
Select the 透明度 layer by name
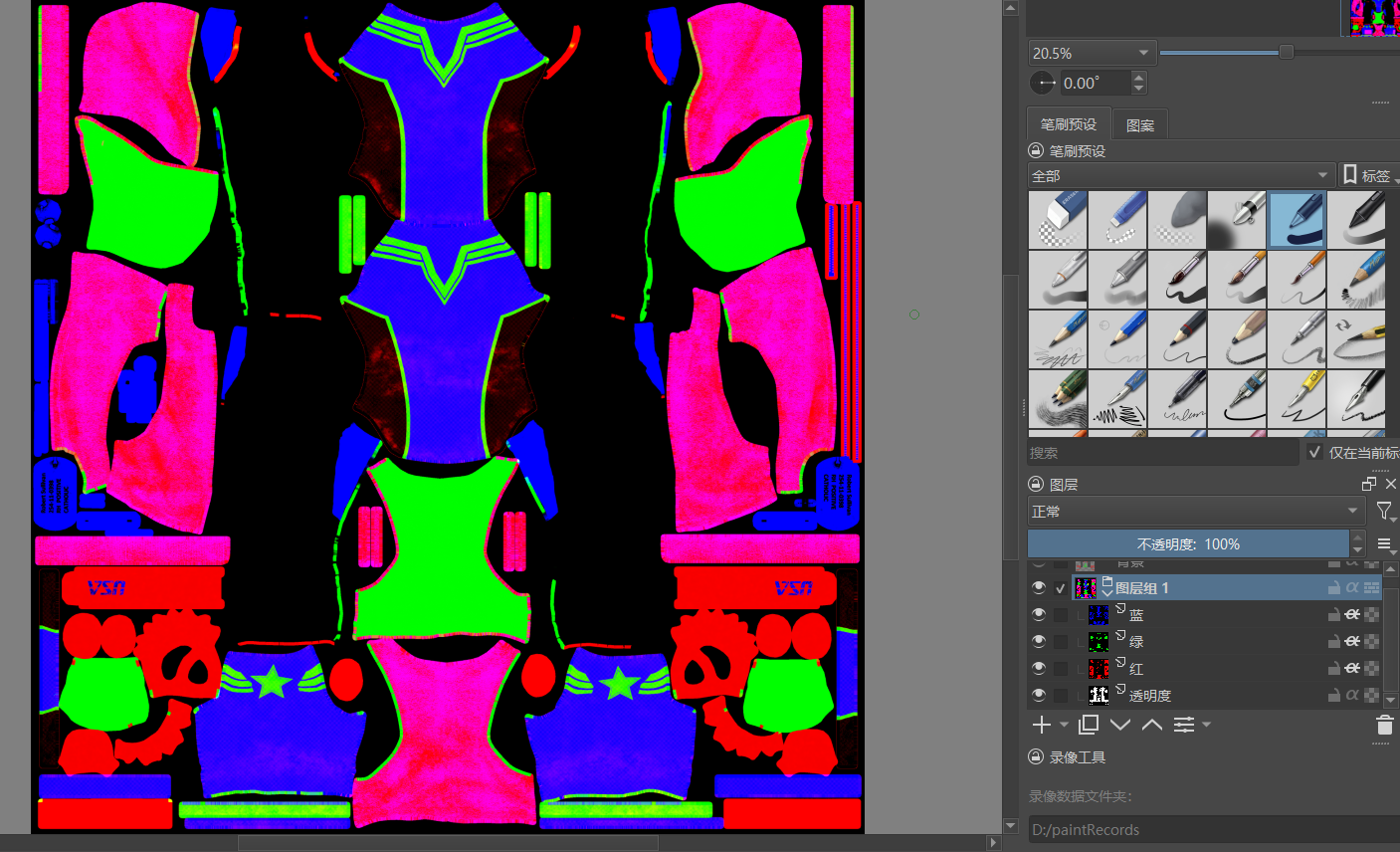click(x=1150, y=696)
